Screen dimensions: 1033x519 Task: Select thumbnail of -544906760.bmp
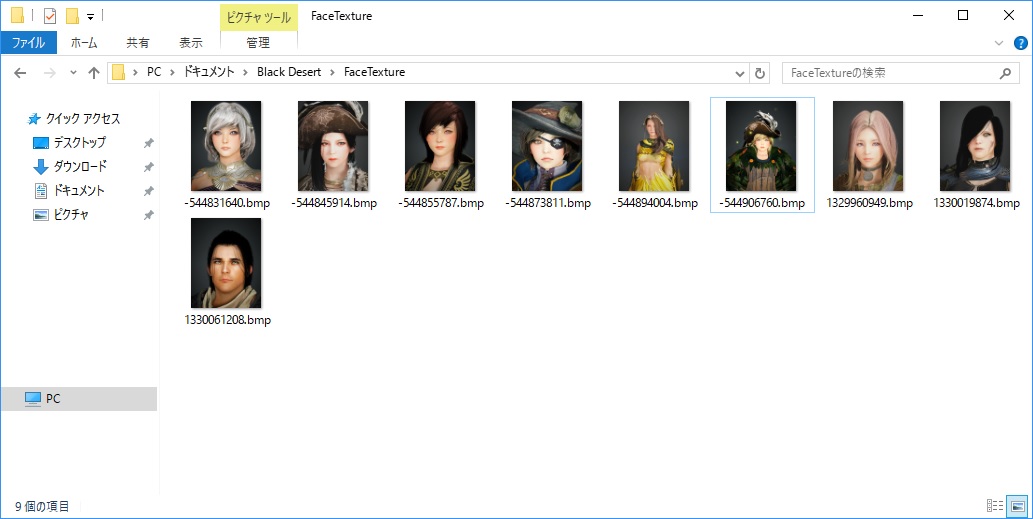pyautogui.click(x=761, y=146)
